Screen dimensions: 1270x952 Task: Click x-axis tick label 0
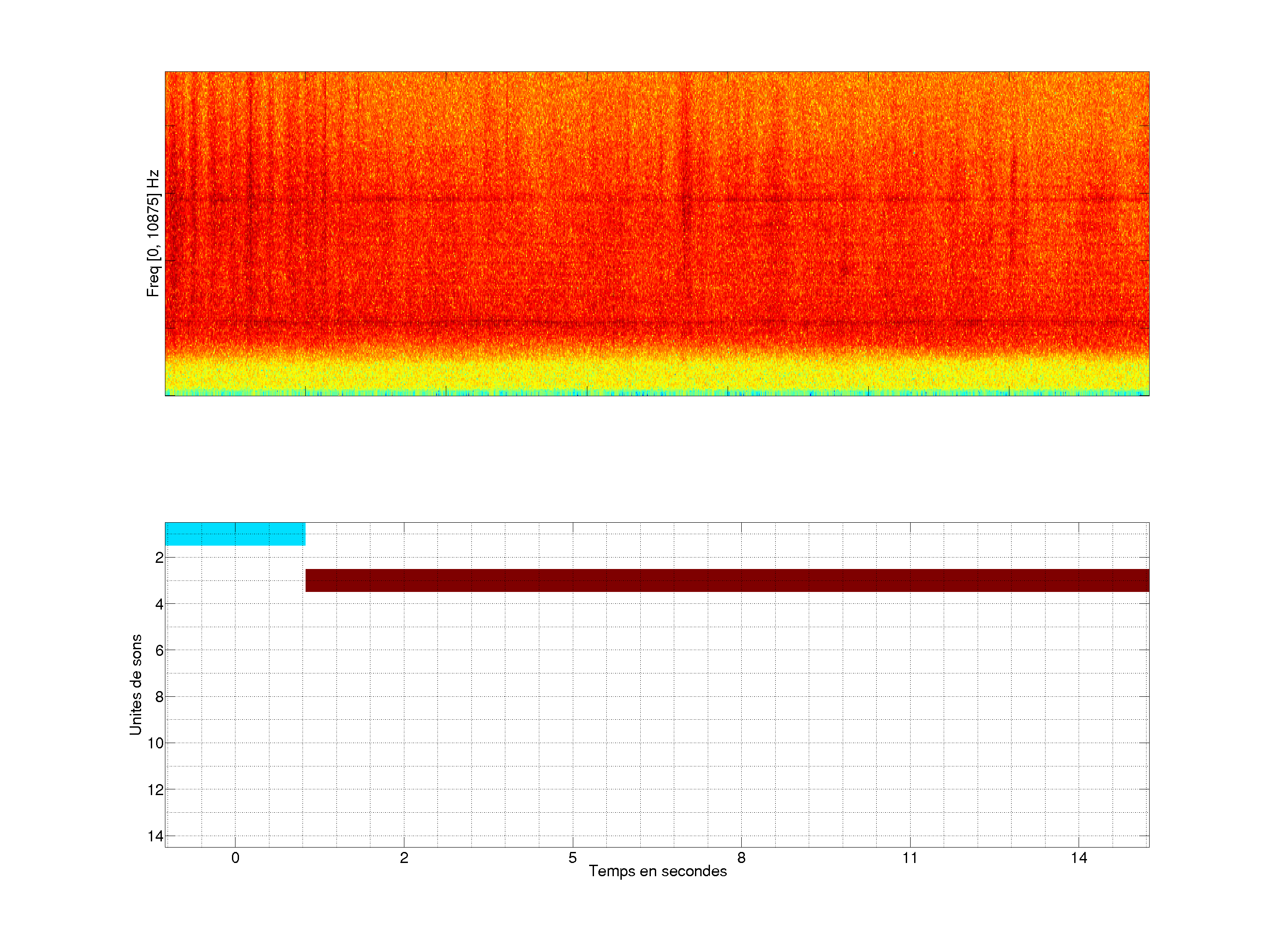235,858
